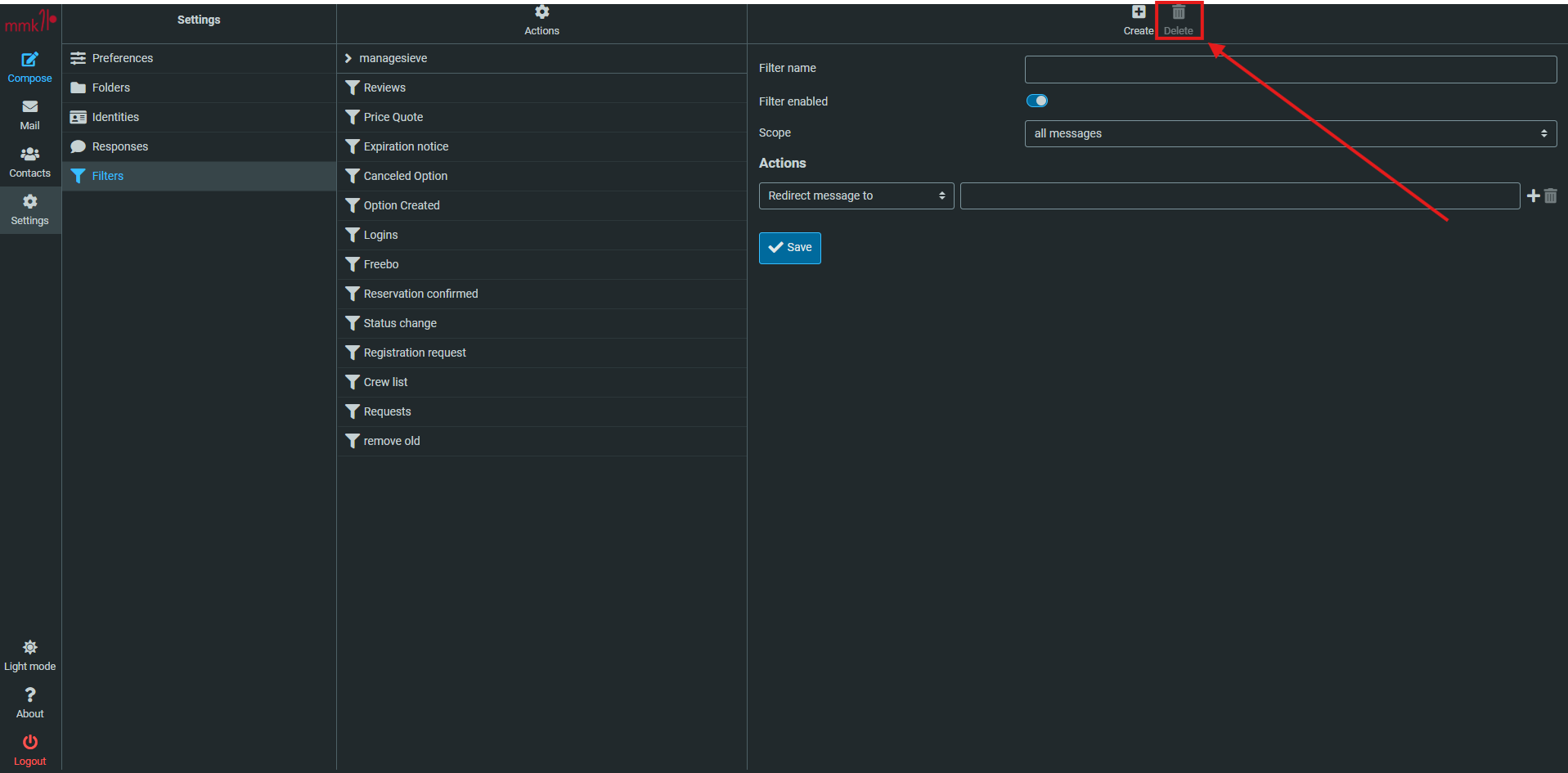The height and width of the screenshot is (773, 1568).
Task: Open the About help icon
Action: click(30, 703)
